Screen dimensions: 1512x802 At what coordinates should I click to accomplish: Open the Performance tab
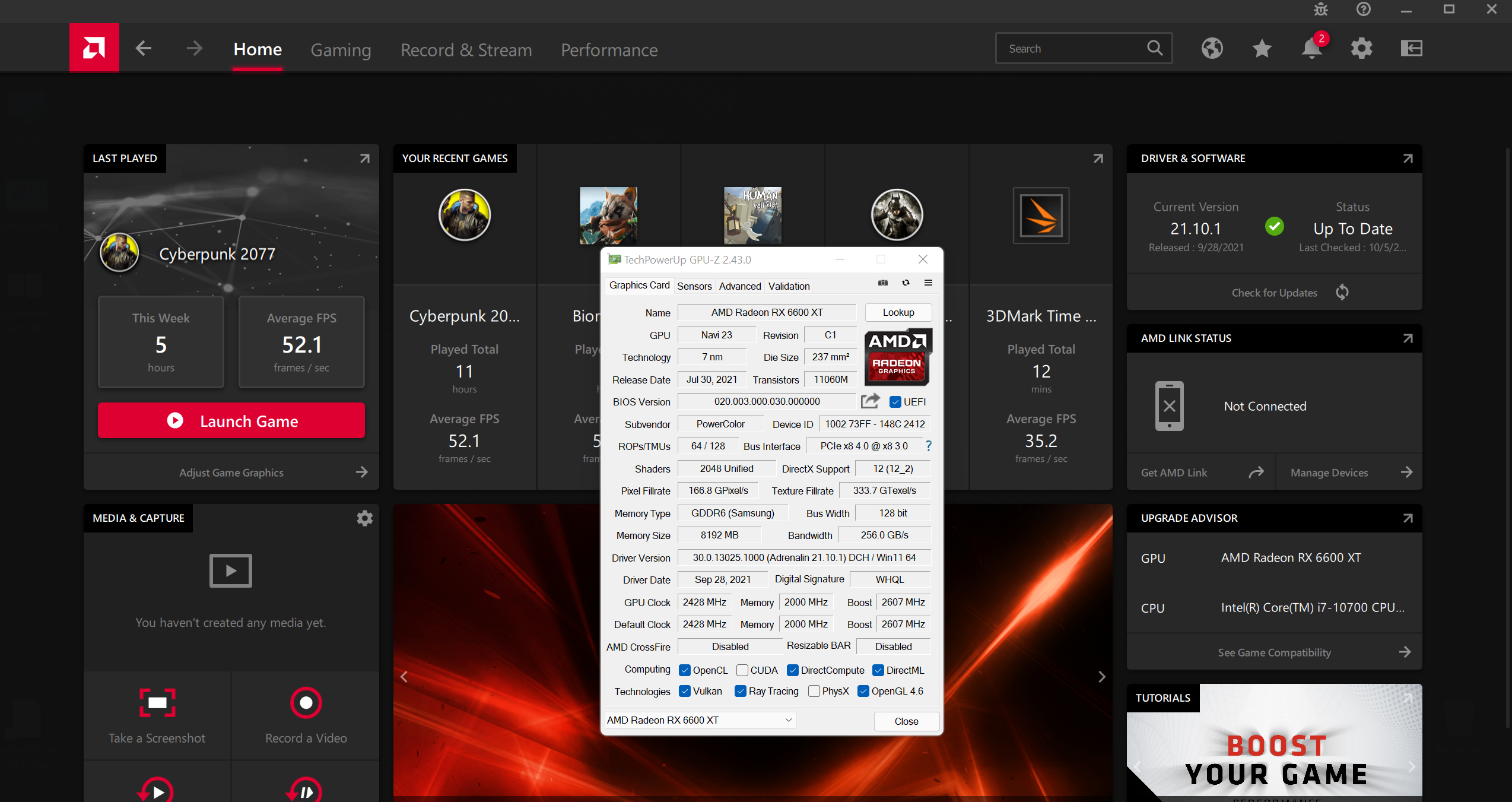pyautogui.click(x=609, y=50)
